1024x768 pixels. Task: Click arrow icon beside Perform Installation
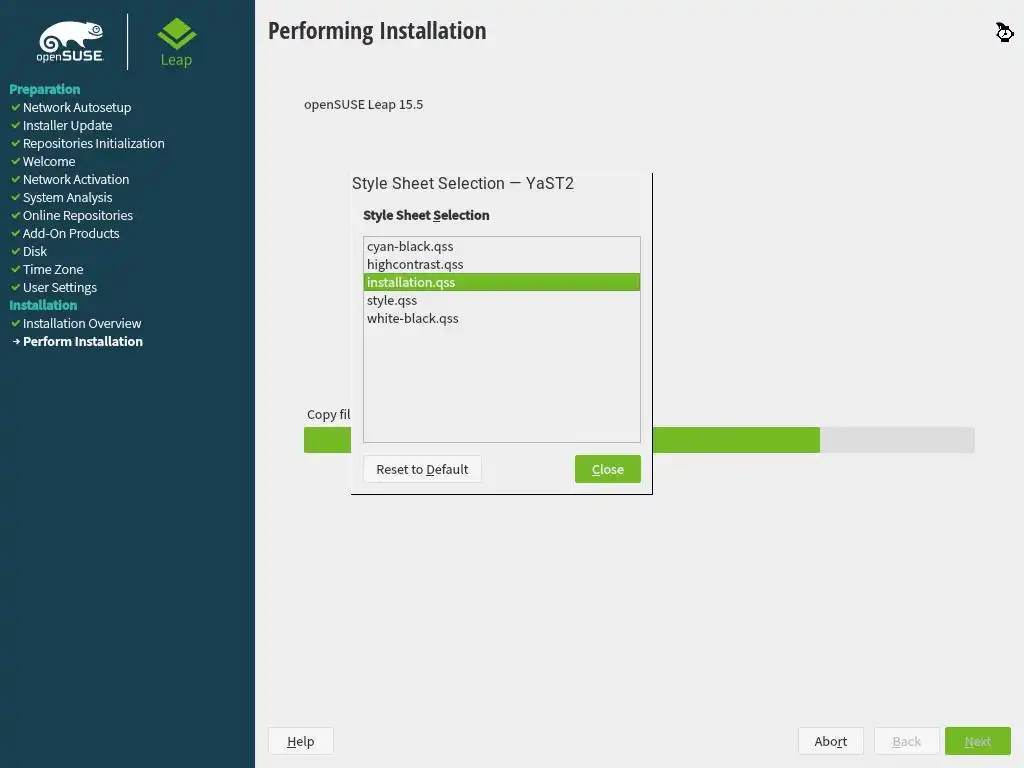16,342
